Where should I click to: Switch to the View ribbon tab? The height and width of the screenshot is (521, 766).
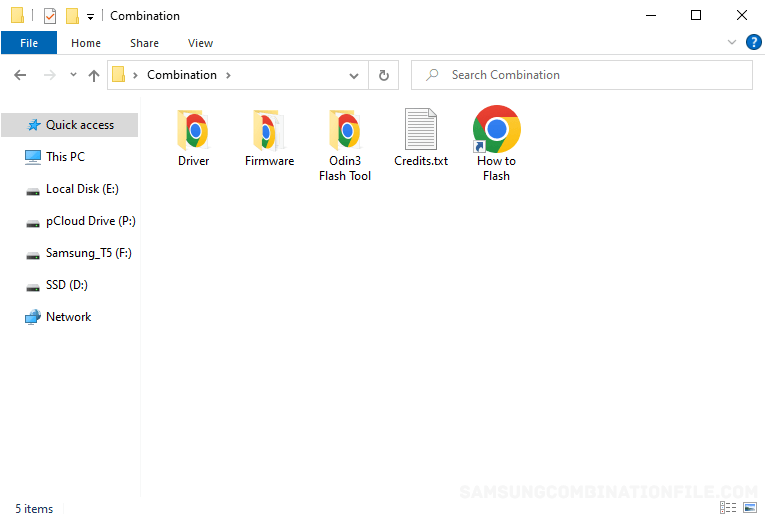(200, 43)
